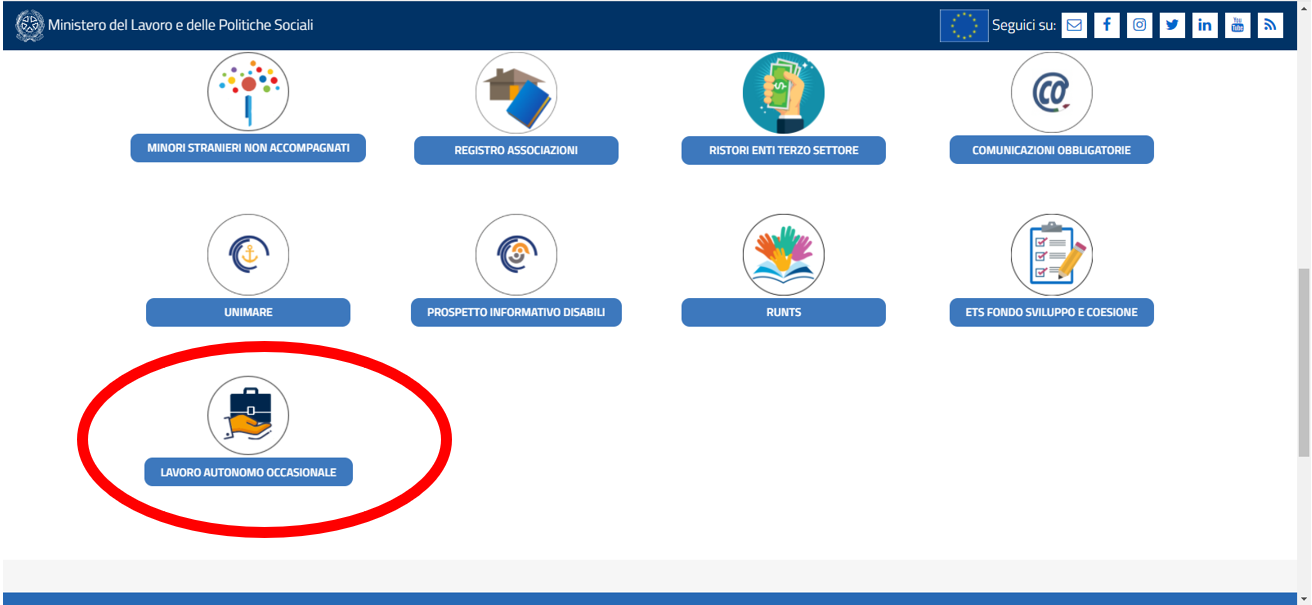
Task: Click Ministero del Lavoro header title link
Action: [x=180, y=25]
